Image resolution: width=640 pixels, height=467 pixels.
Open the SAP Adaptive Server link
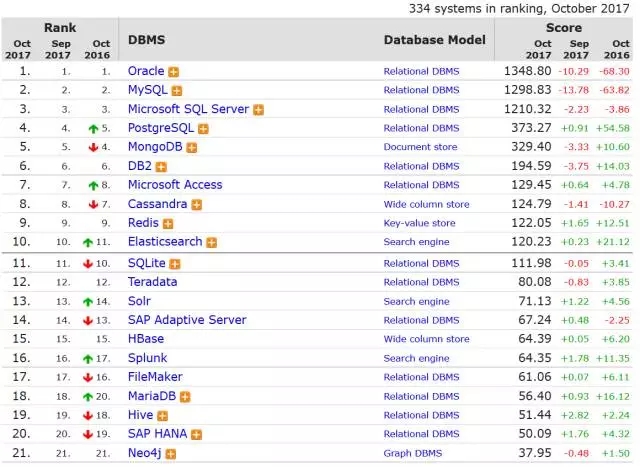(x=187, y=320)
